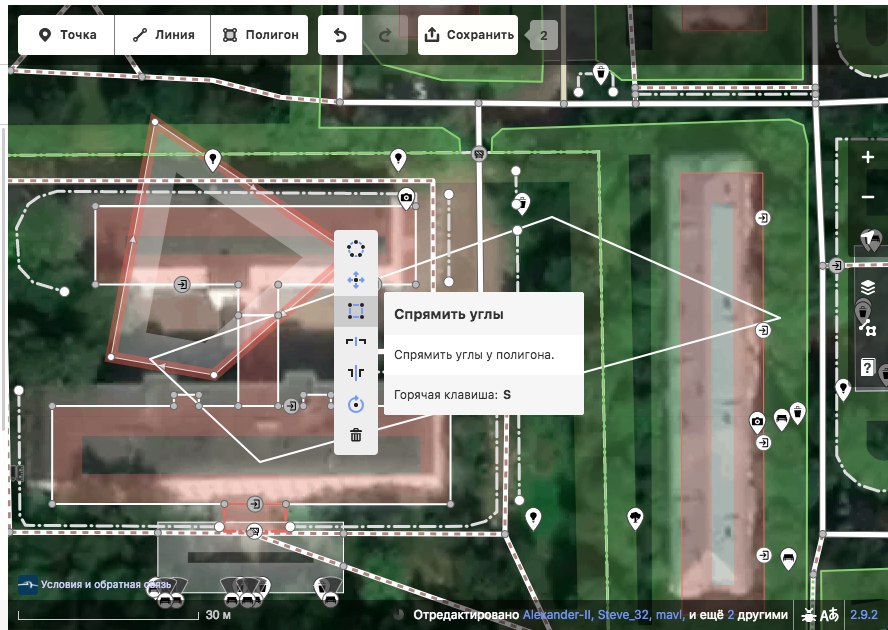This screenshot has height=630, width=888.
Task: Open the version 2.9.2 changelog link
Action: (864, 615)
